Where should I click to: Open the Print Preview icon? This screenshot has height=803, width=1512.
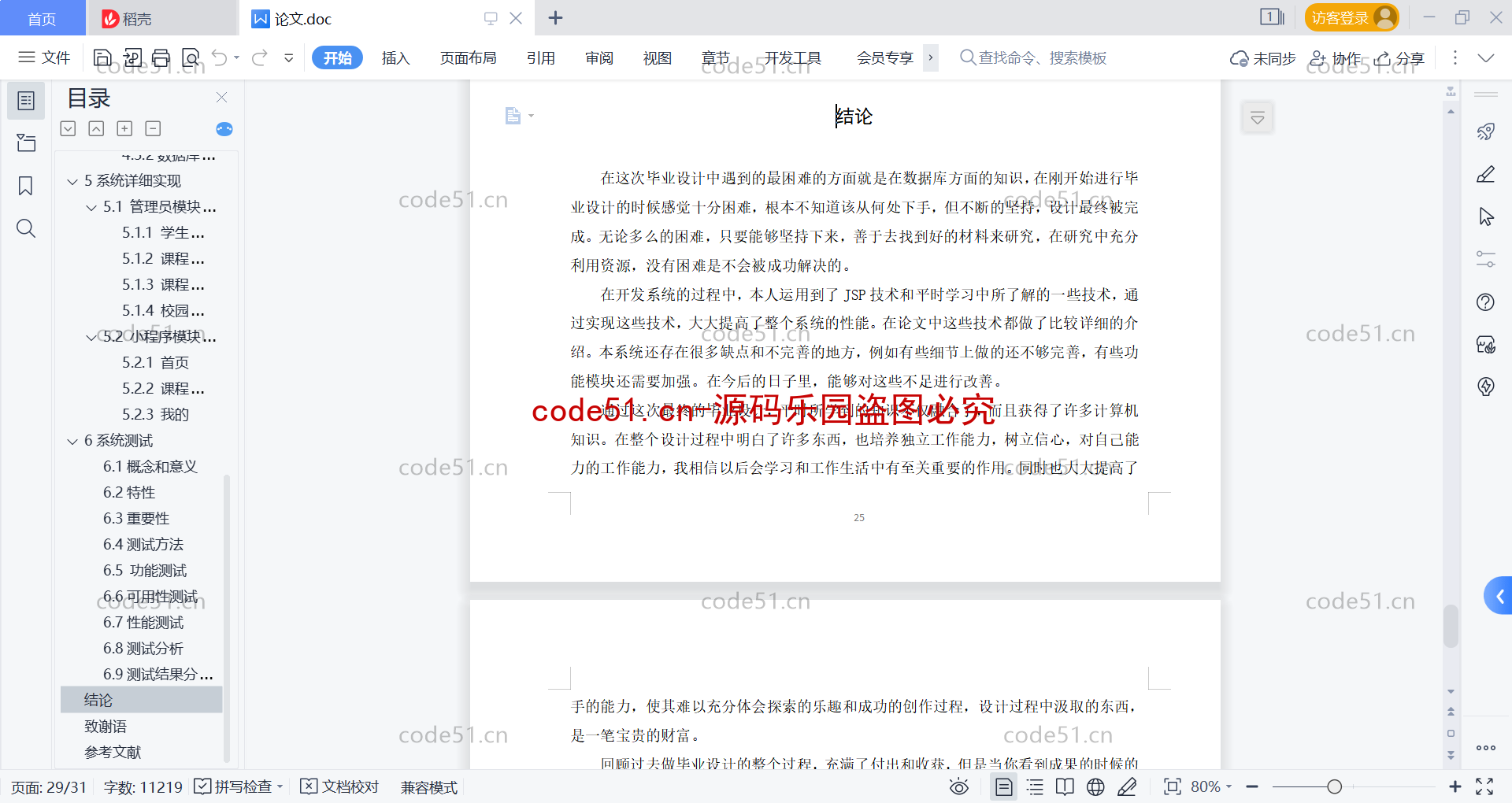(191, 57)
